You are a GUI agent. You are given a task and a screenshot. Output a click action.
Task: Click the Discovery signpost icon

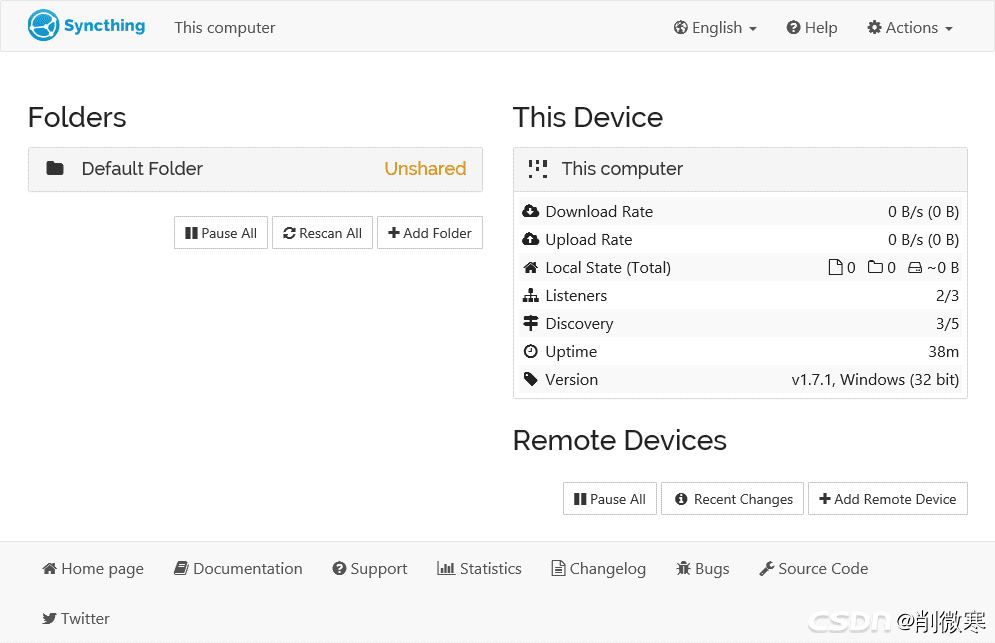[x=530, y=323]
